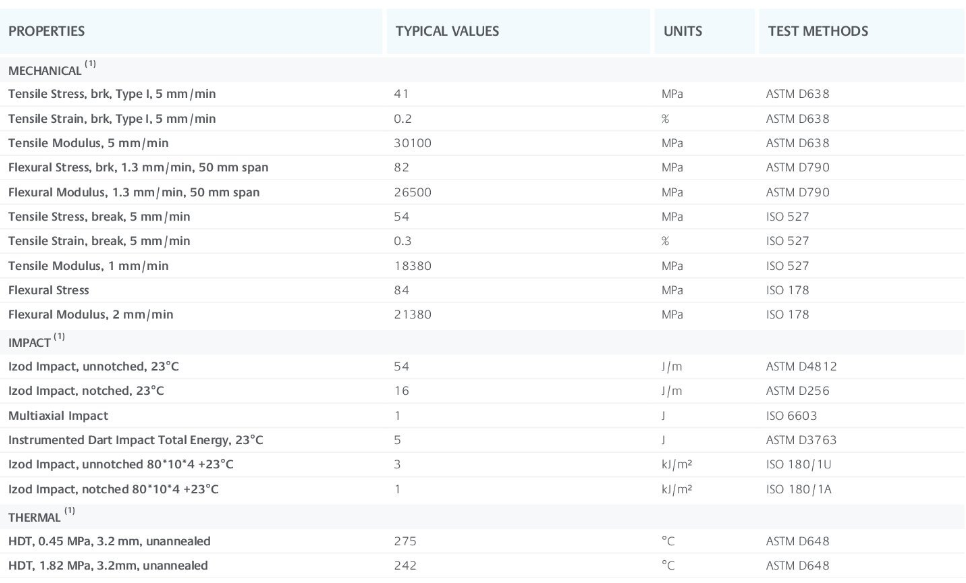Click the Flexural Stress property label
This screenshot has width=966, height=583.
[x=49, y=290]
